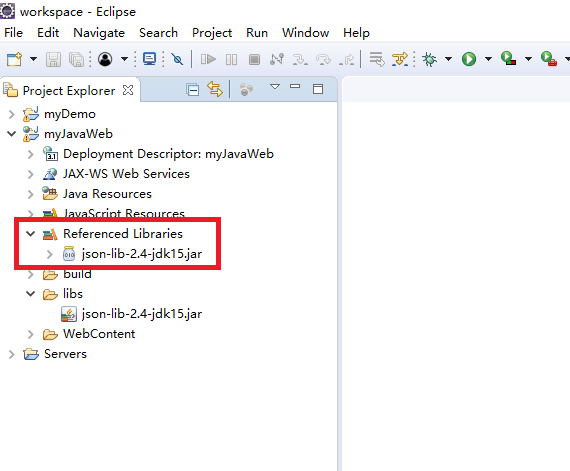Click the Terminate debug icon
Image resolution: width=570 pixels, height=471 pixels.
[x=254, y=59]
